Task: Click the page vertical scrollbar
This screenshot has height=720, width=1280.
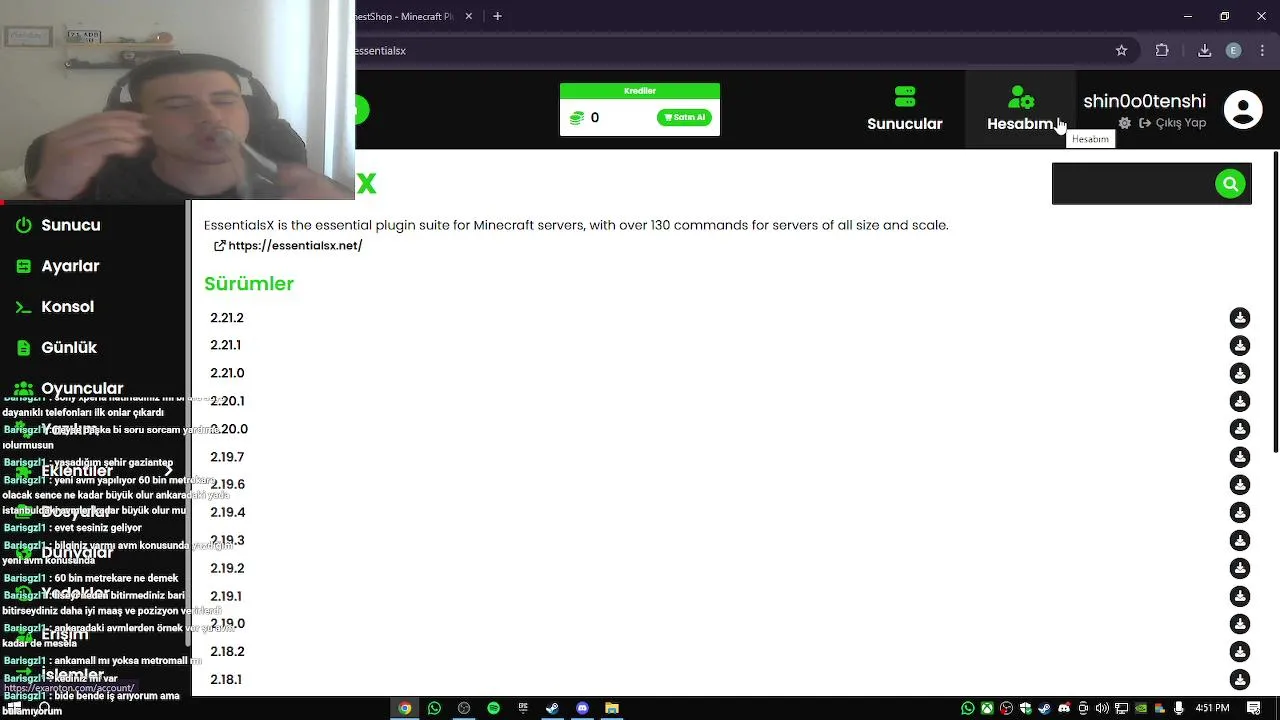Action: [x=1275, y=300]
